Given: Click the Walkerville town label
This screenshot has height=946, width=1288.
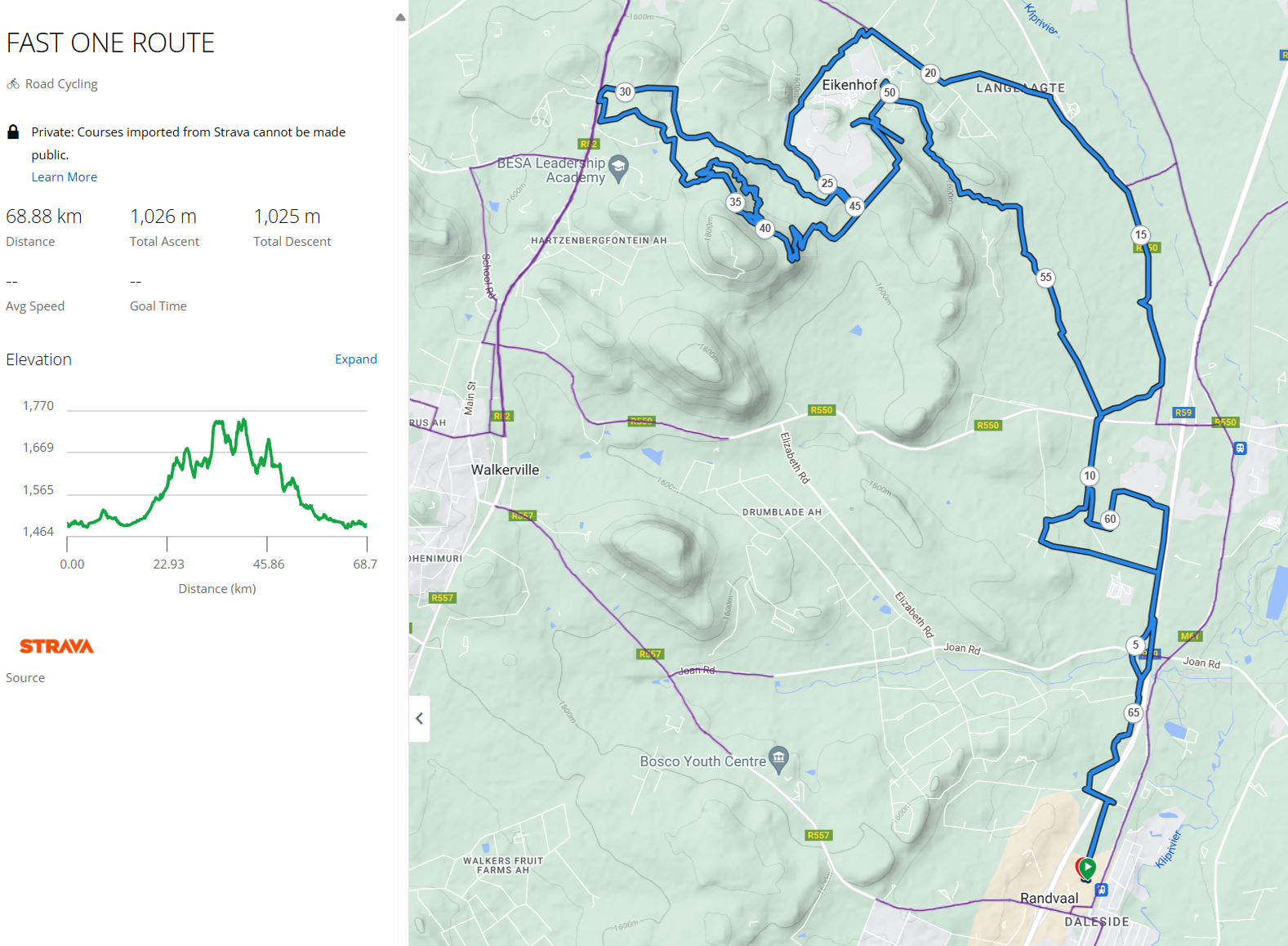Looking at the screenshot, I should [x=505, y=470].
